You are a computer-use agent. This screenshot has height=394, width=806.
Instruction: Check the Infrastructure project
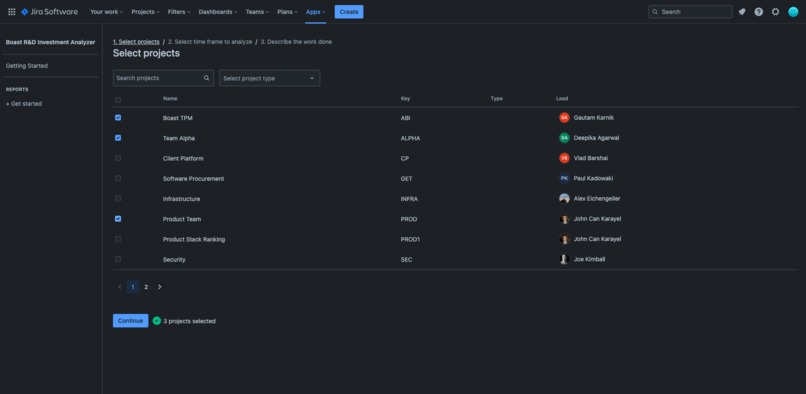click(x=118, y=199)
